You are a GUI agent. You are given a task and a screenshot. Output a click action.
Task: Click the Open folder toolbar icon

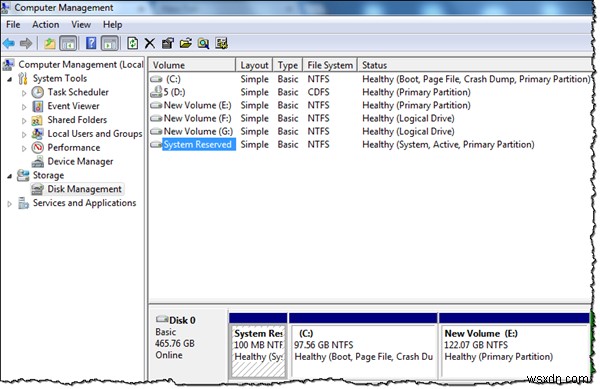(x=186, y=44)
